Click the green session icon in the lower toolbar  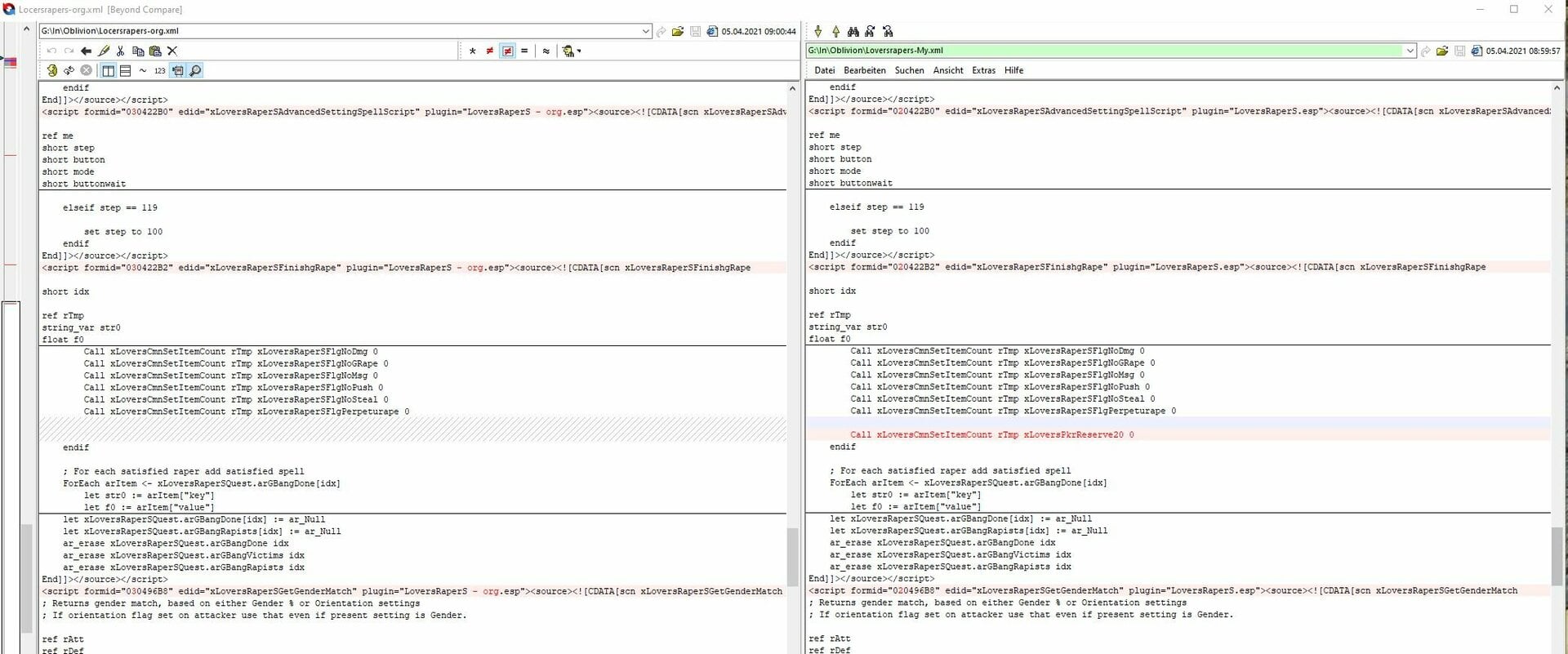pyautogui.click(x=51, y=70)
